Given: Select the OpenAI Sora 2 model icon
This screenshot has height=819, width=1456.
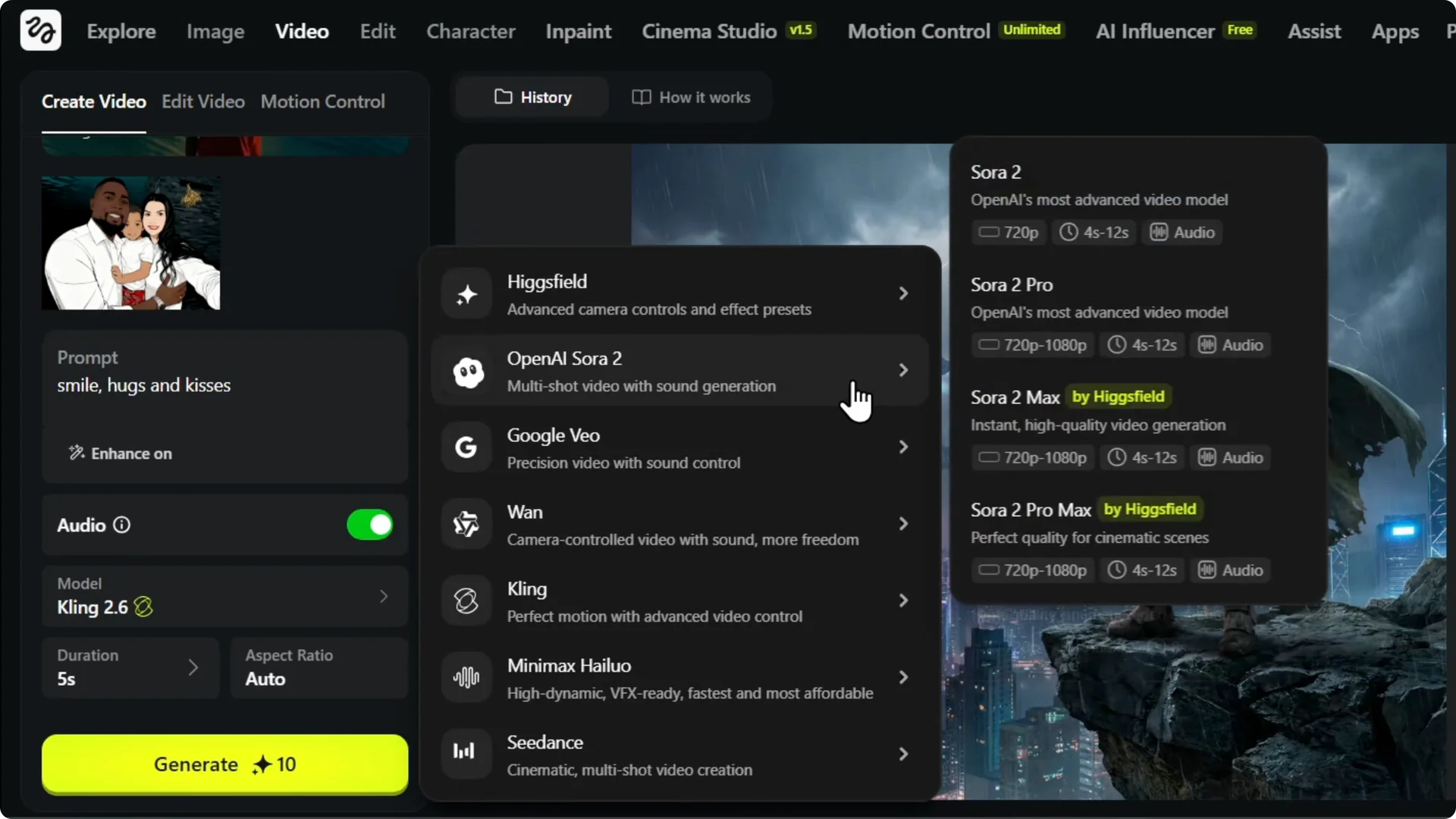Looking at the screenshot, I should [x=466, y=371].
